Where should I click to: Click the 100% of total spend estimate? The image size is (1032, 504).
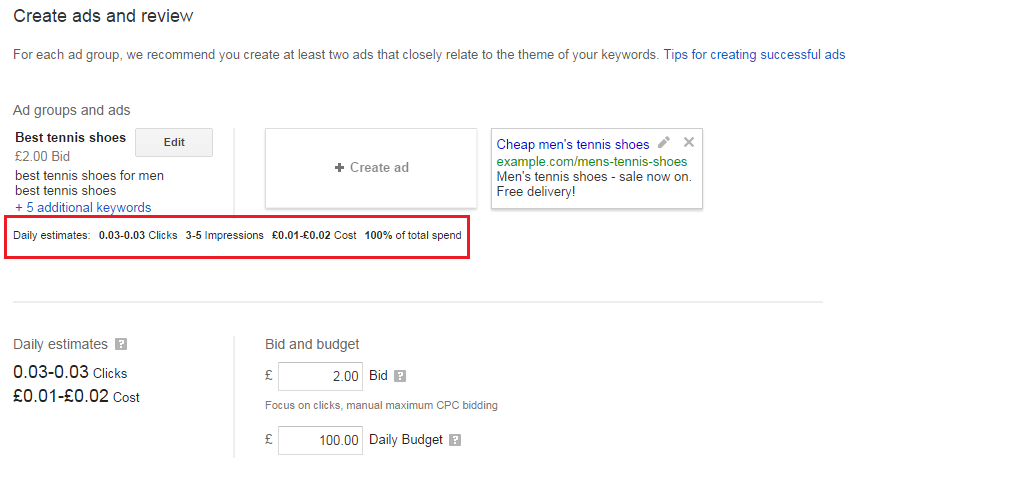coord(413,236)
